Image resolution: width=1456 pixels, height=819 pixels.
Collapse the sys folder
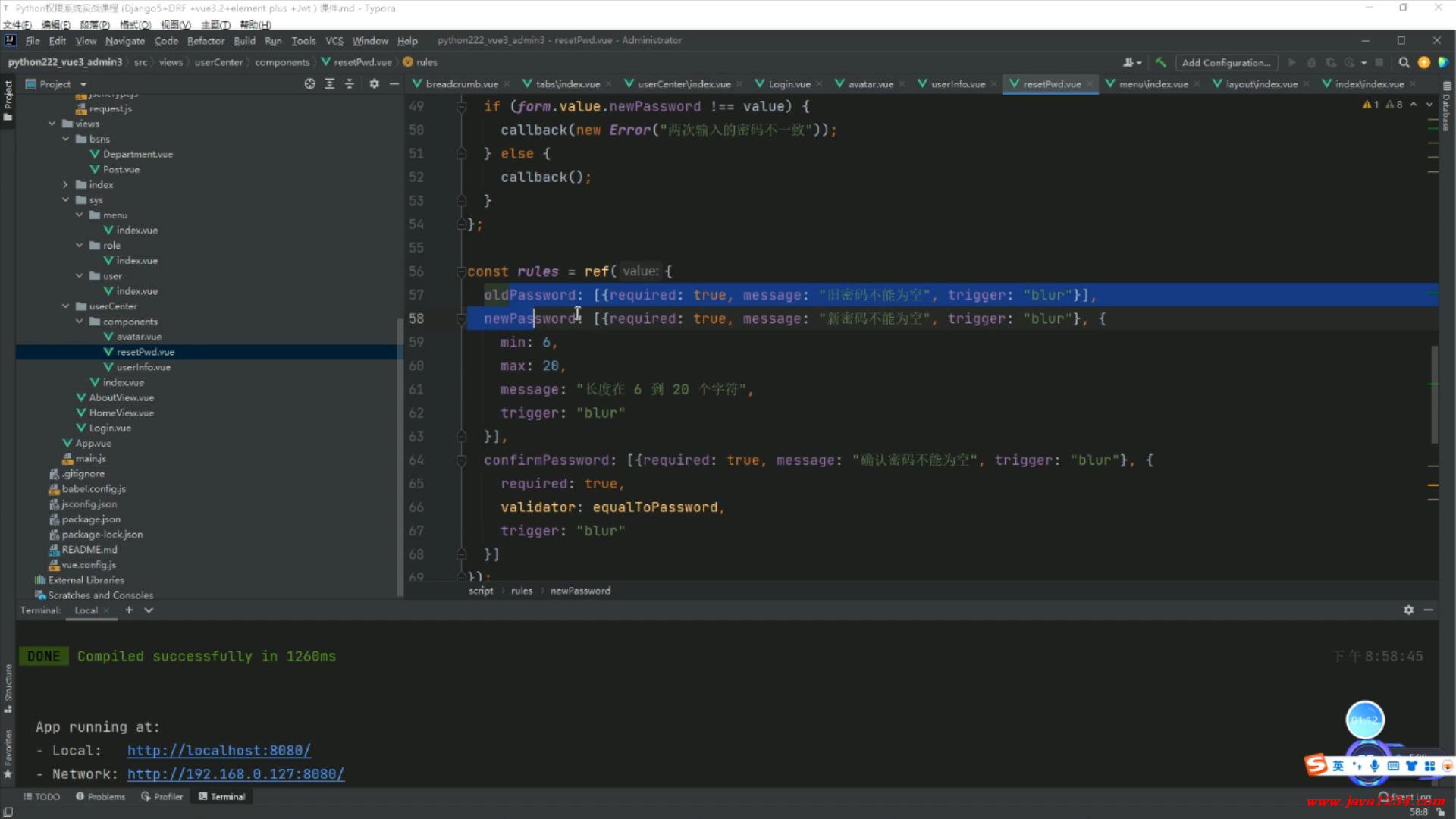[x=66, y=200]
